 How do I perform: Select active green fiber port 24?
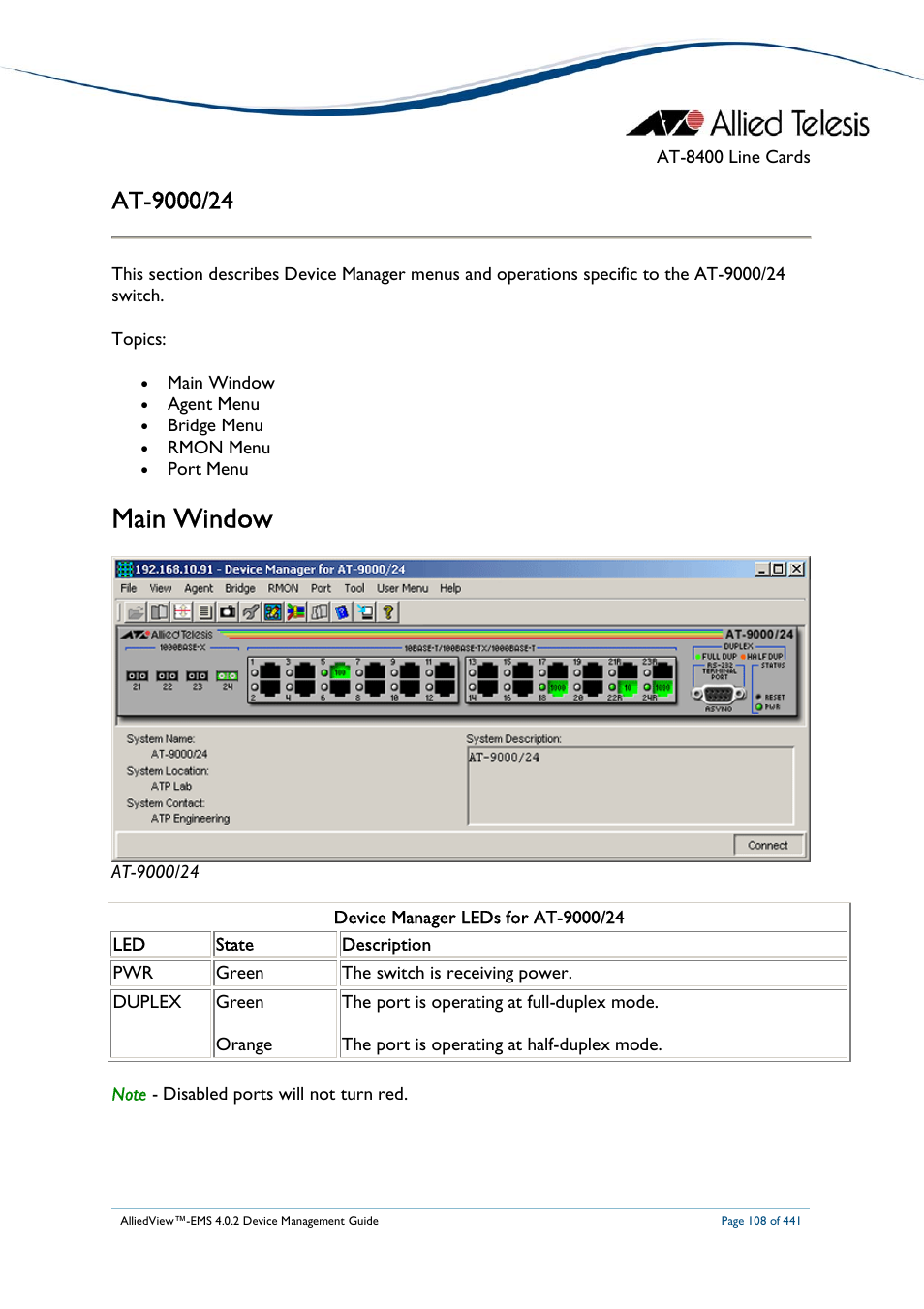pos(228,676)
